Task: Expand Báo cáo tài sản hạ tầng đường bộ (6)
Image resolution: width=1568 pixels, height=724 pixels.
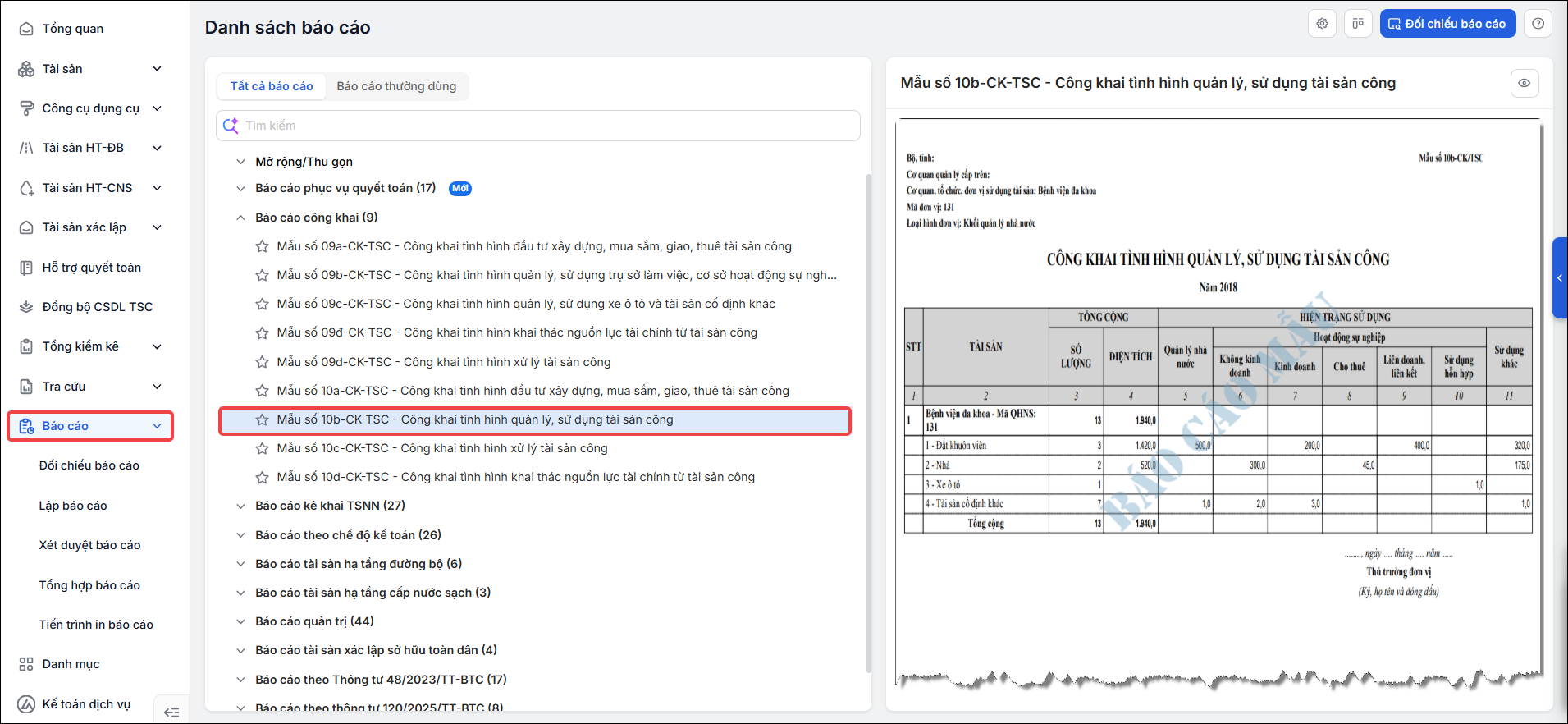Action: (x=240, y=564)
